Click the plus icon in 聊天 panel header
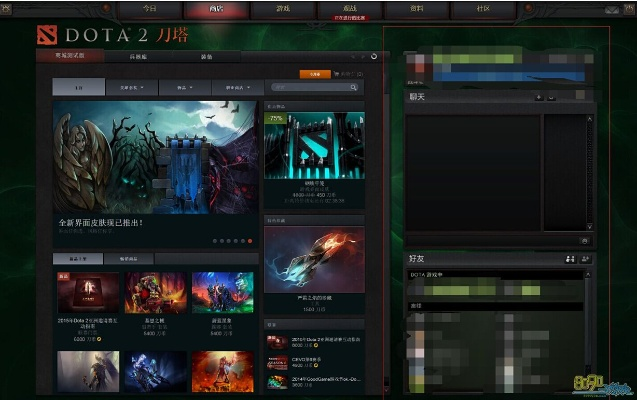 [539, 97]
